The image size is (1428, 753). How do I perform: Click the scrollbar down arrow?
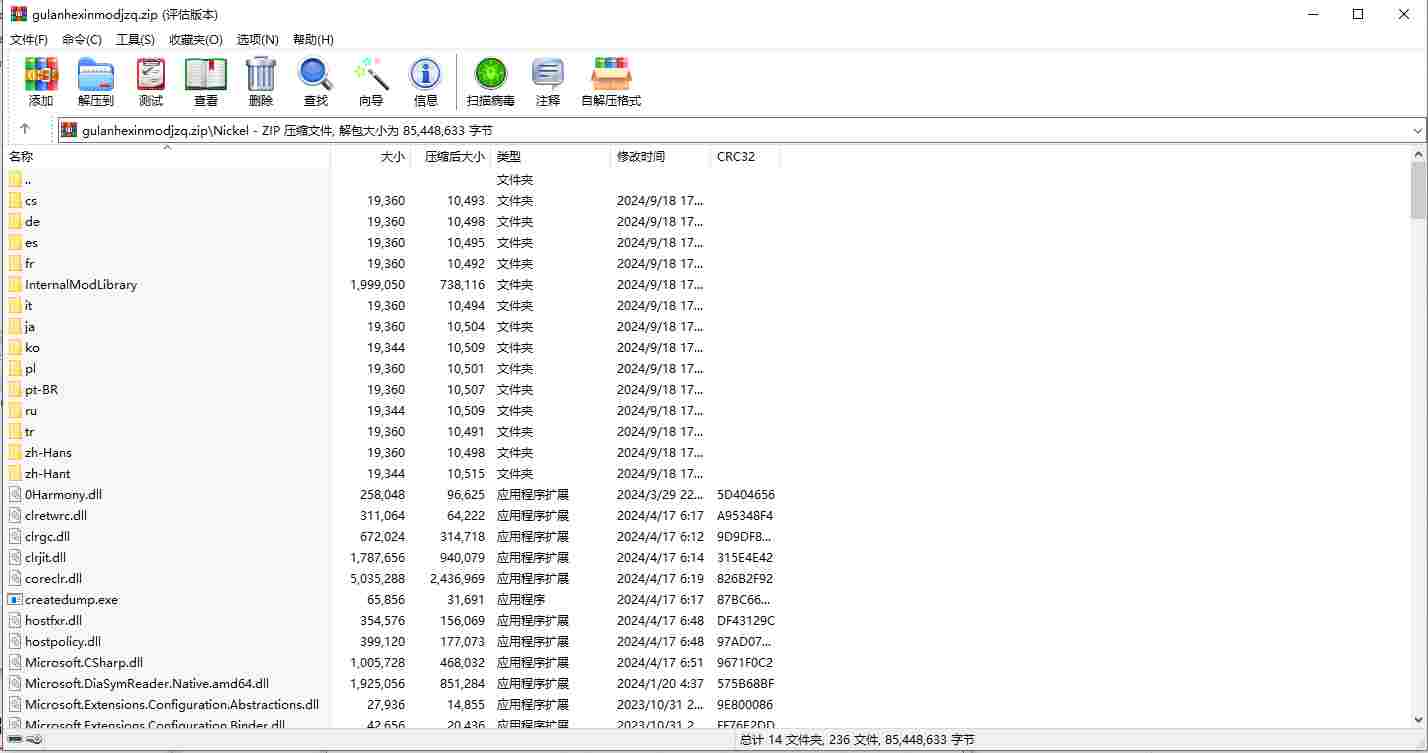tap(1418, 719)
